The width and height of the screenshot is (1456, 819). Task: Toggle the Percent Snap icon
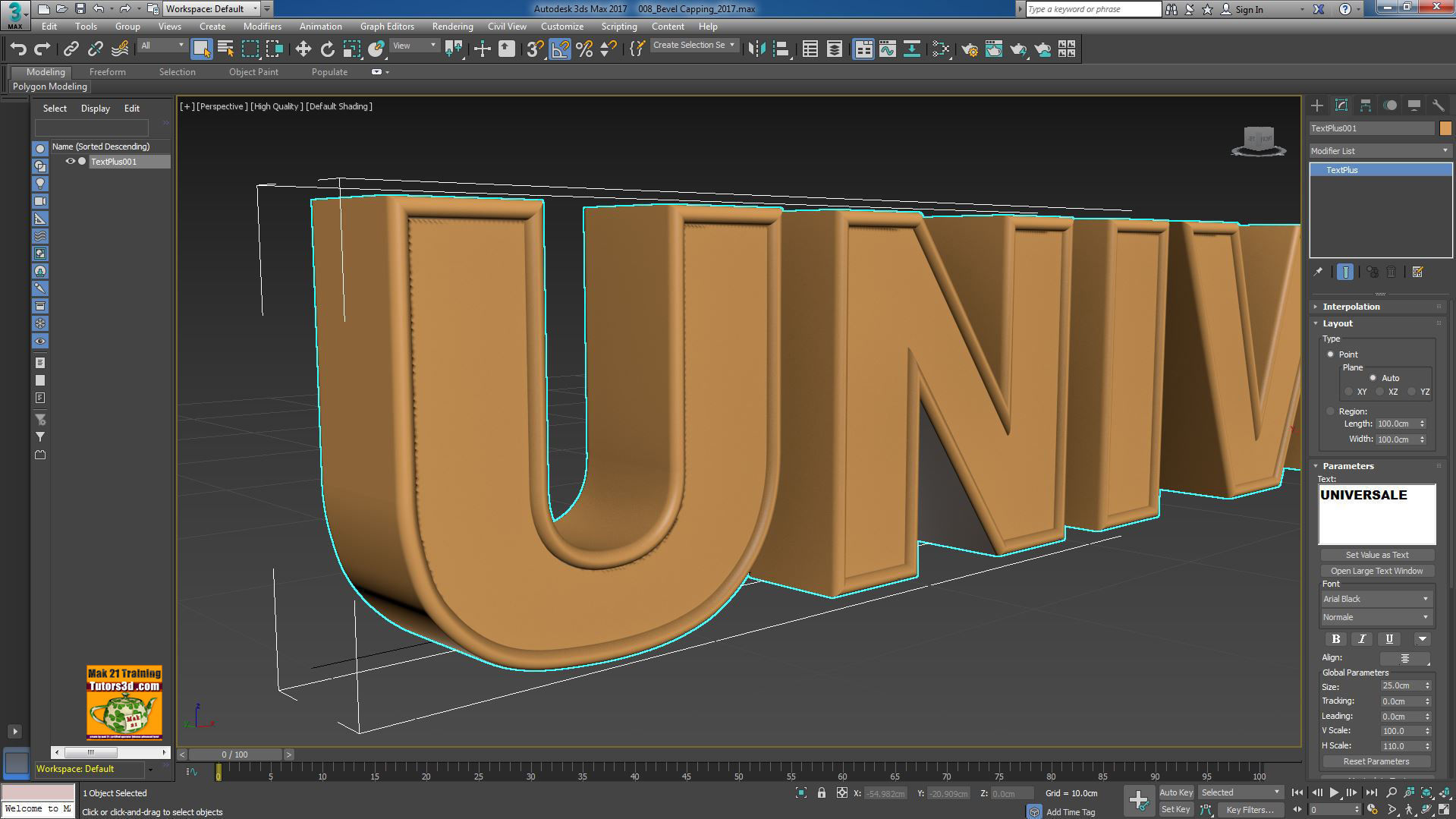tap(584, 49)
